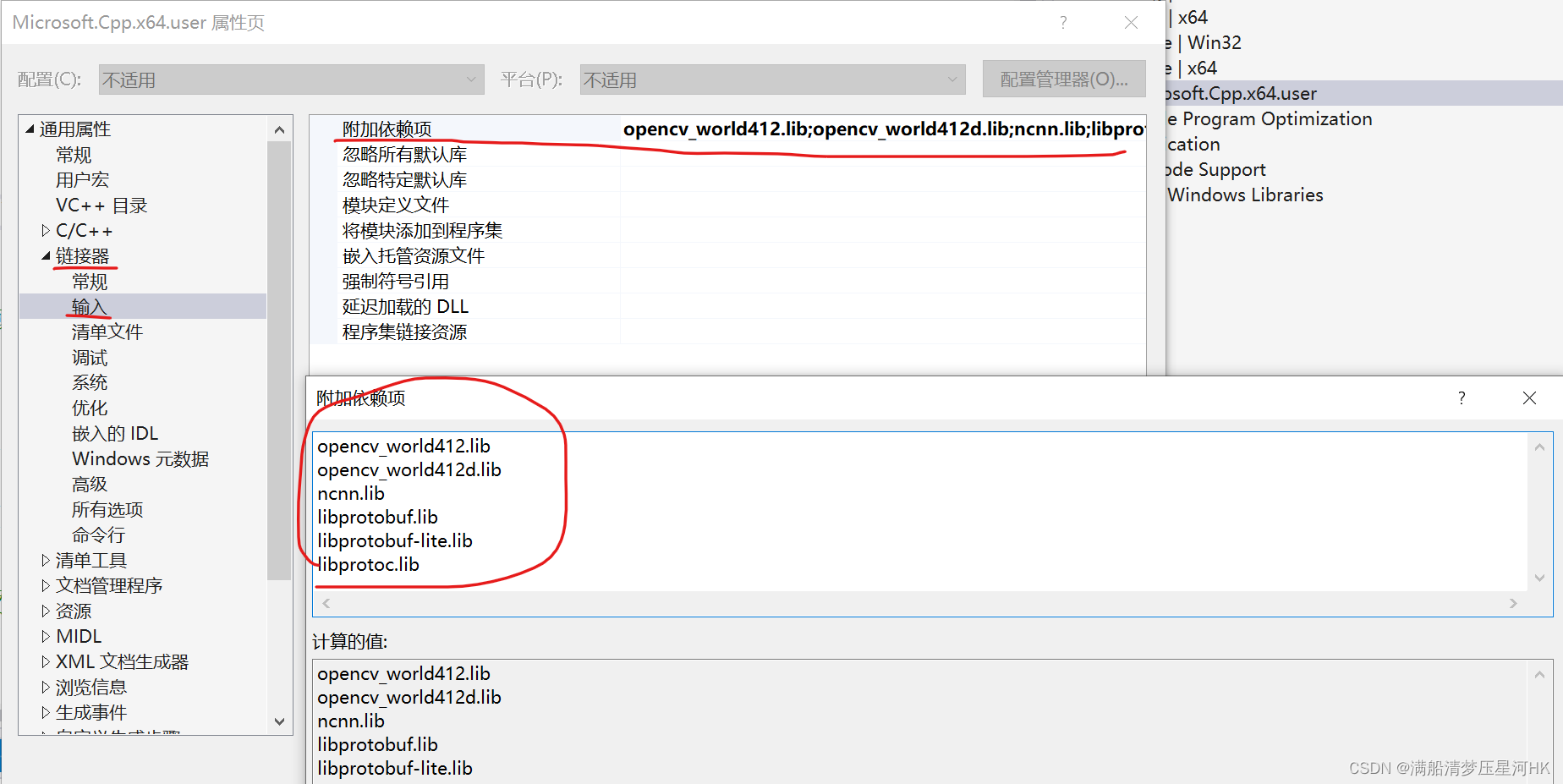Click libprotoc.lib in the edit box

368,564
